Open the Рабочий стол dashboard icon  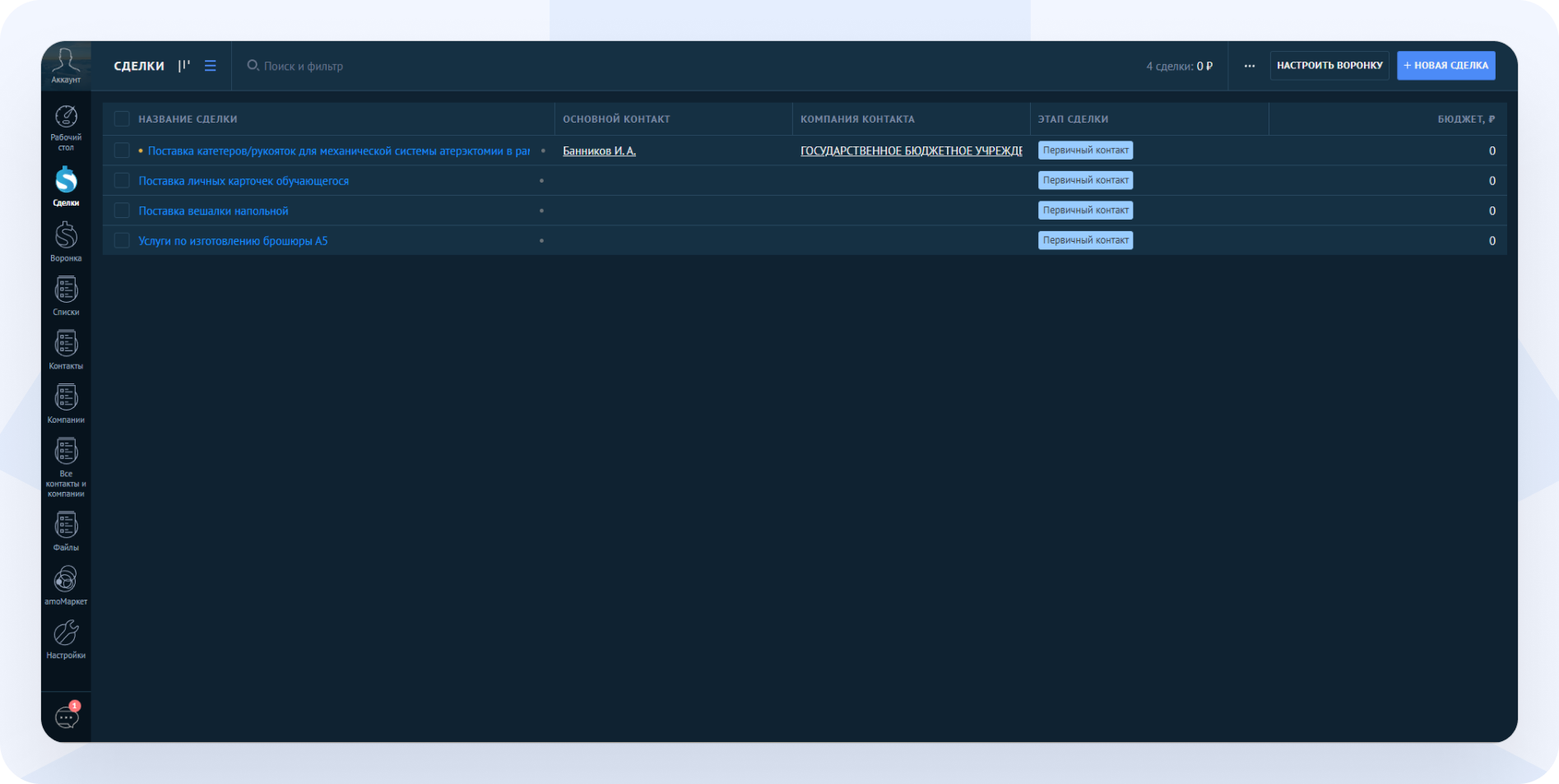66,118
